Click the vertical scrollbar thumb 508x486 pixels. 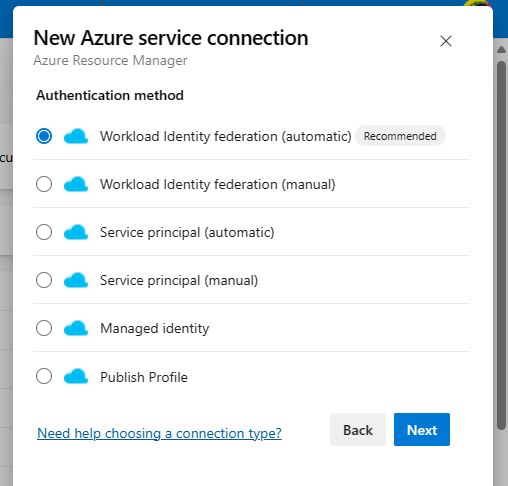coord(501,245)
